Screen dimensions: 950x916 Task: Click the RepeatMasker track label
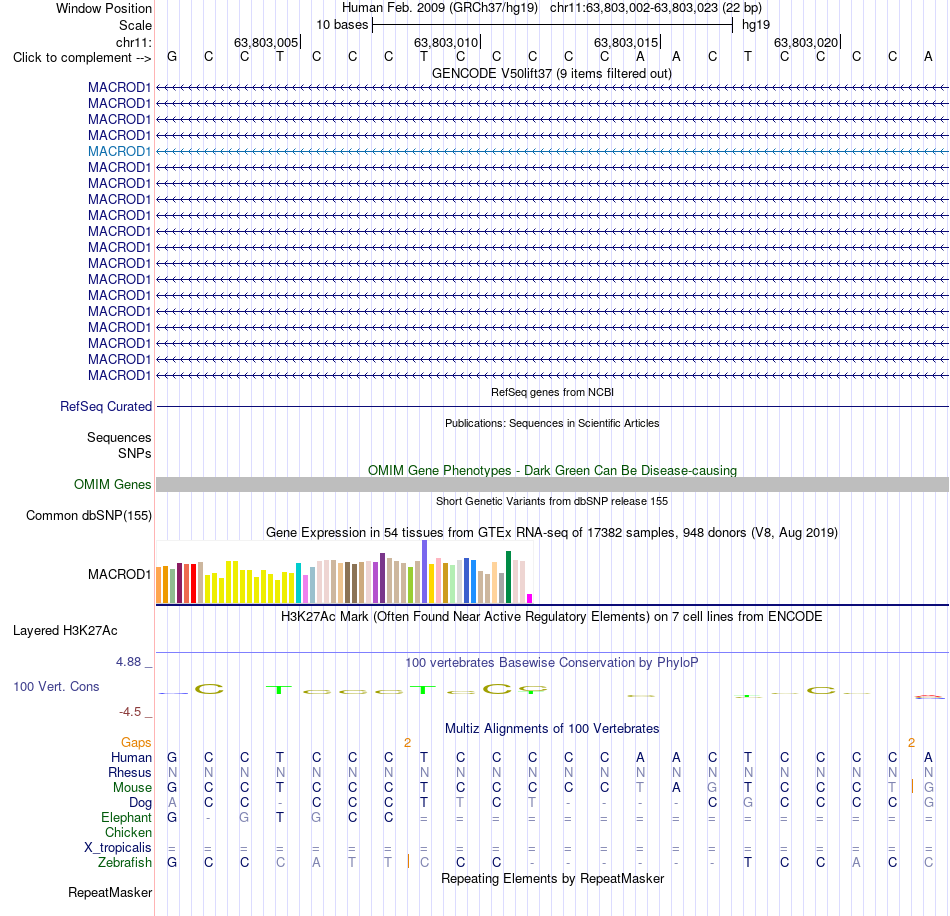click(110, 893)
